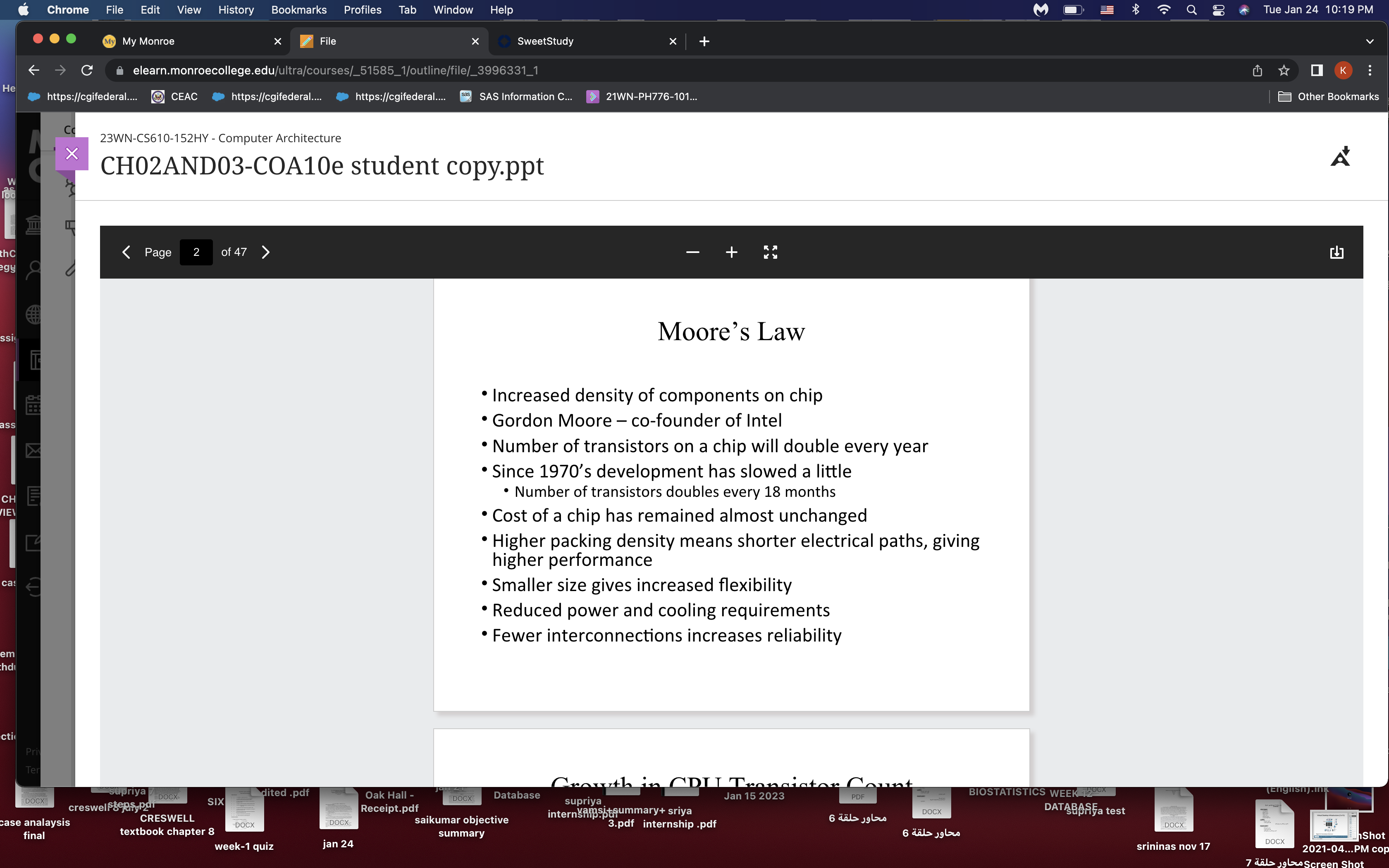Viewport: 1389px width, 868px height.
Task: Click the address bar URL
Action: (x=336, y=70)
